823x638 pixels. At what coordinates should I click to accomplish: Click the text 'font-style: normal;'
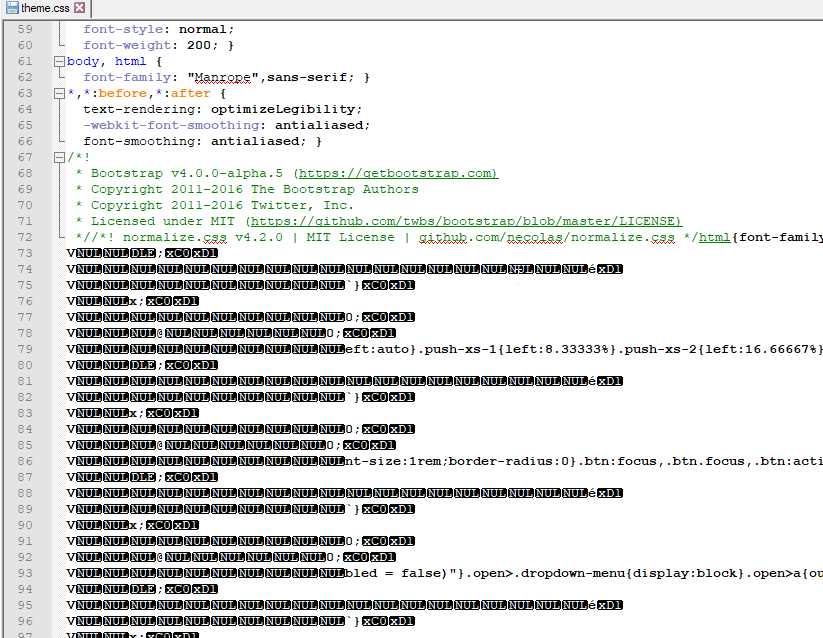click(159, 29)
